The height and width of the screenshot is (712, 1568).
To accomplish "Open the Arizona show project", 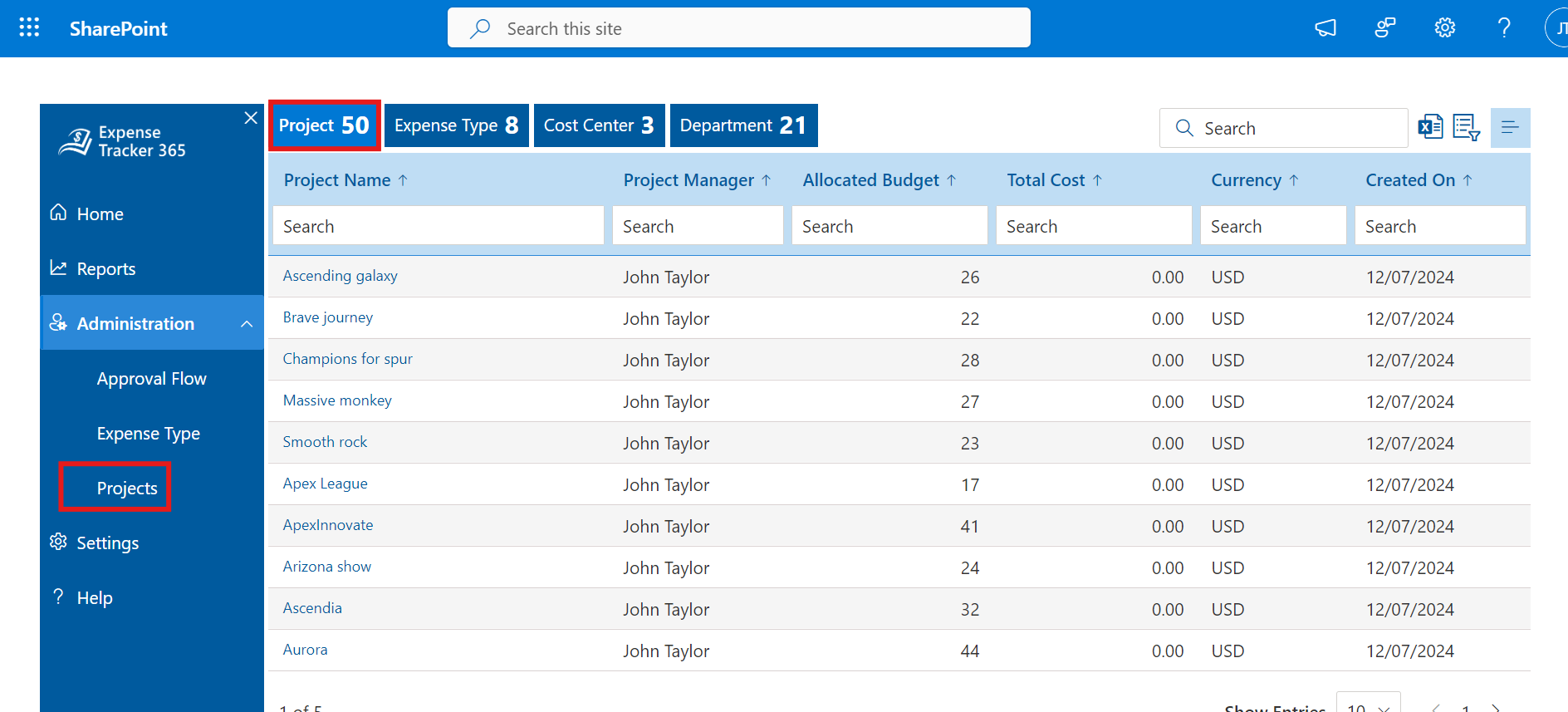I will pos(327,567).
